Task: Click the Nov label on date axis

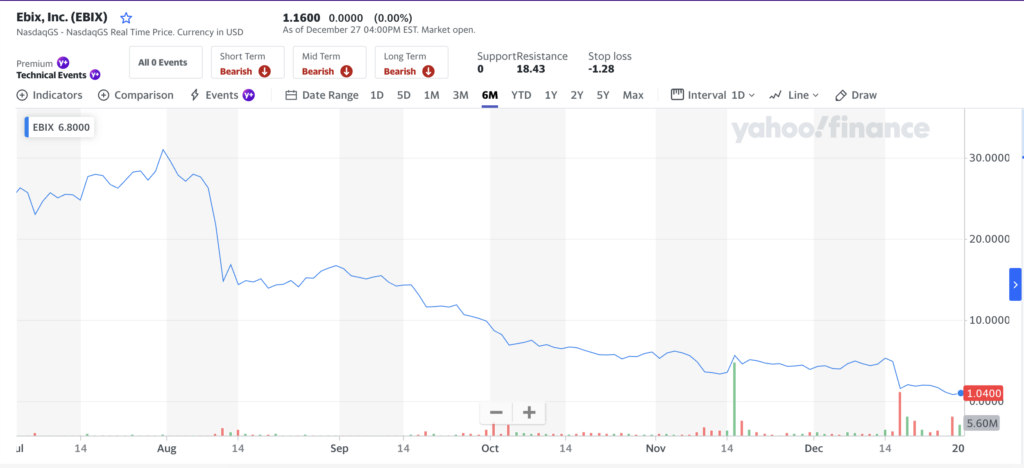Action: 656,448
